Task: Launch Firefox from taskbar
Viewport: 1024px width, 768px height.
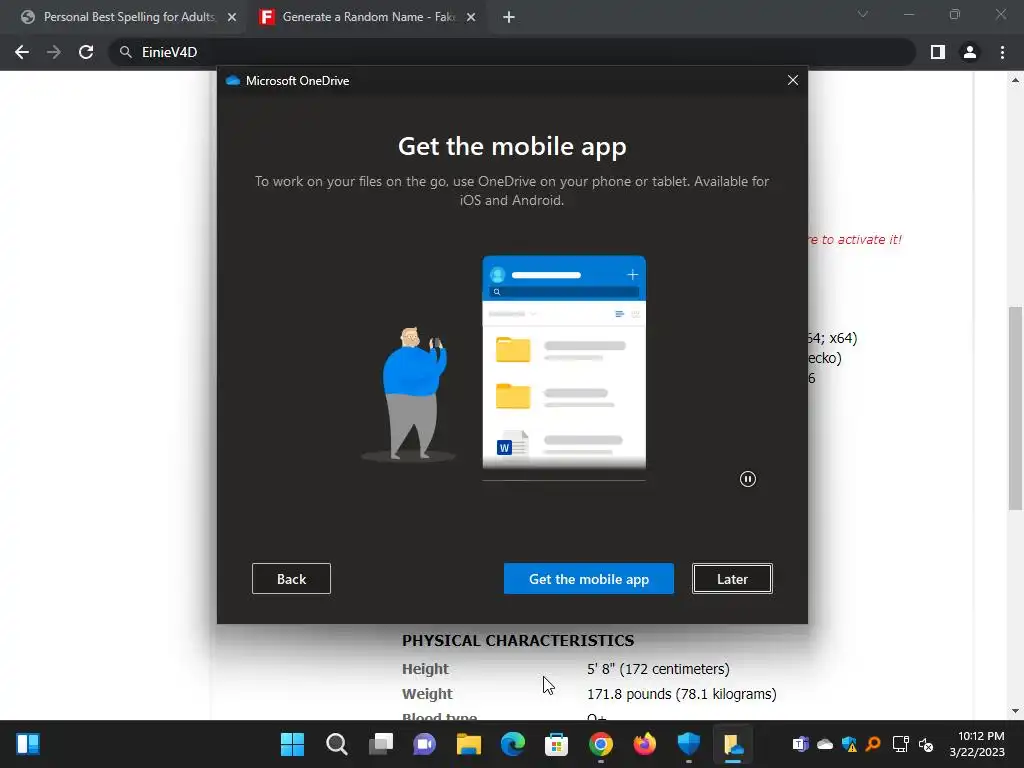Action: click(645, 744)
